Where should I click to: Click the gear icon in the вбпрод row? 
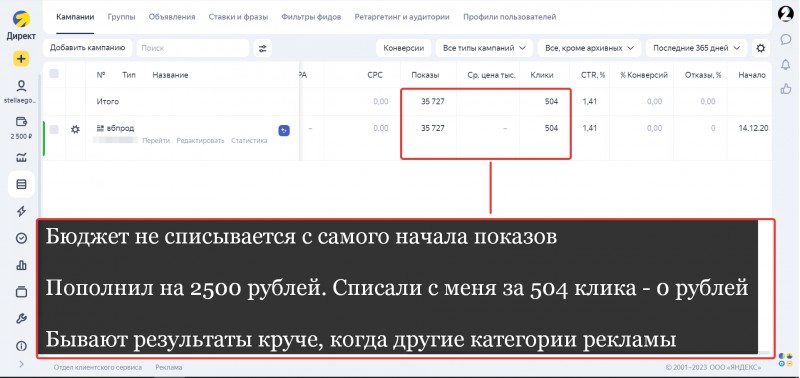(75, 129)
